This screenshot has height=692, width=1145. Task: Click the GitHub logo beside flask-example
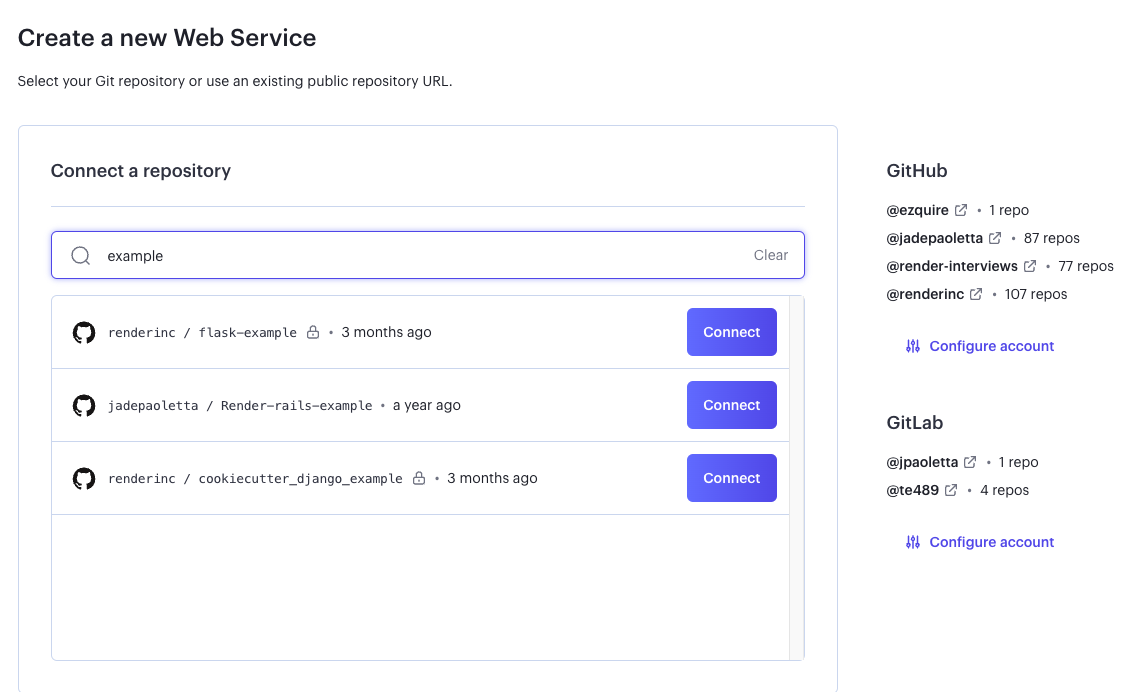pyautogui.click(x=84, y=332)
